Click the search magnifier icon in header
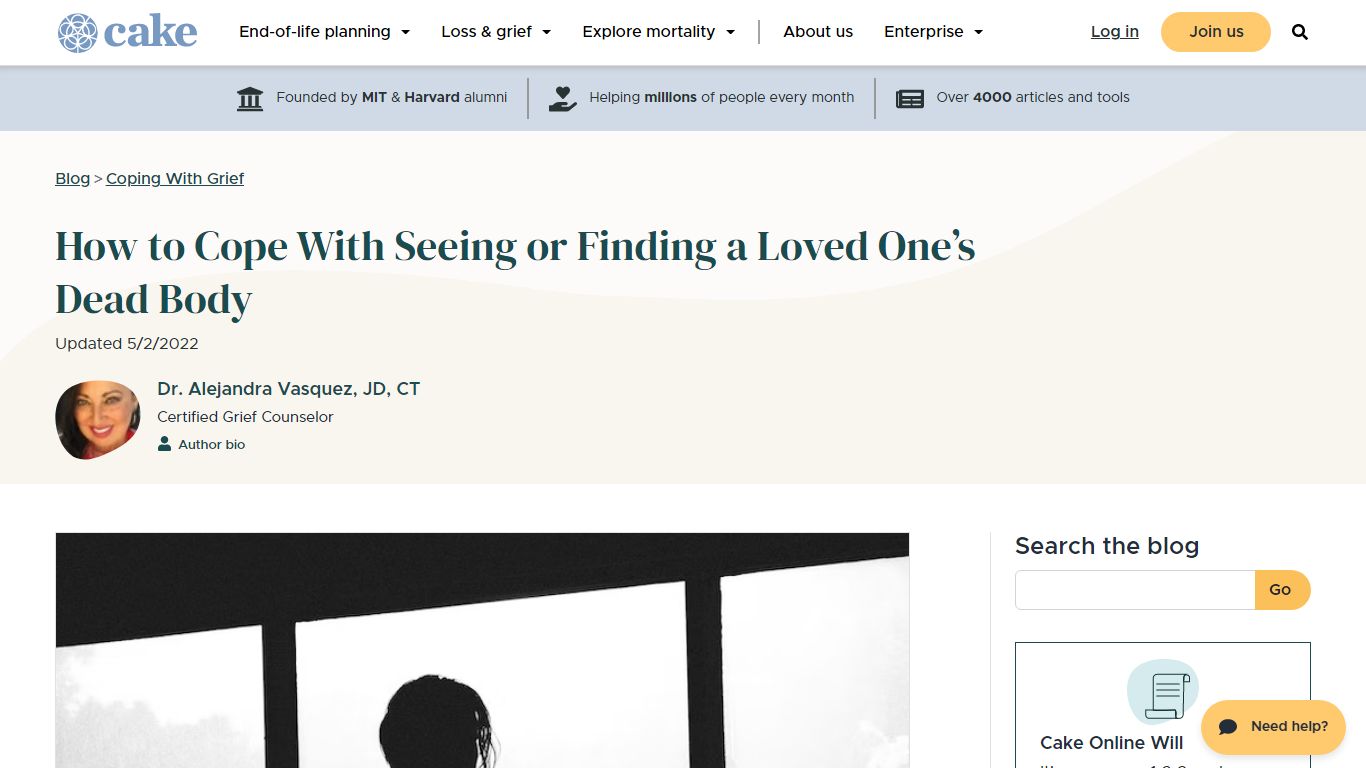This screenshot has width=1366, height=768. click(1300, 32)
